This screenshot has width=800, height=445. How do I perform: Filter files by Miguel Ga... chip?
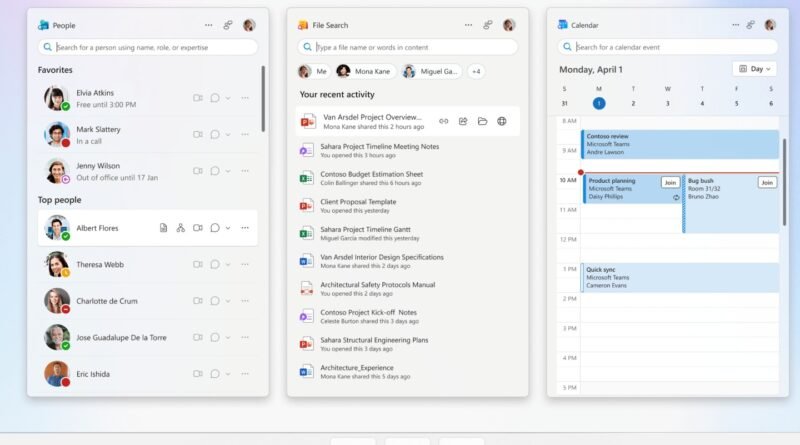click(431, 71)
